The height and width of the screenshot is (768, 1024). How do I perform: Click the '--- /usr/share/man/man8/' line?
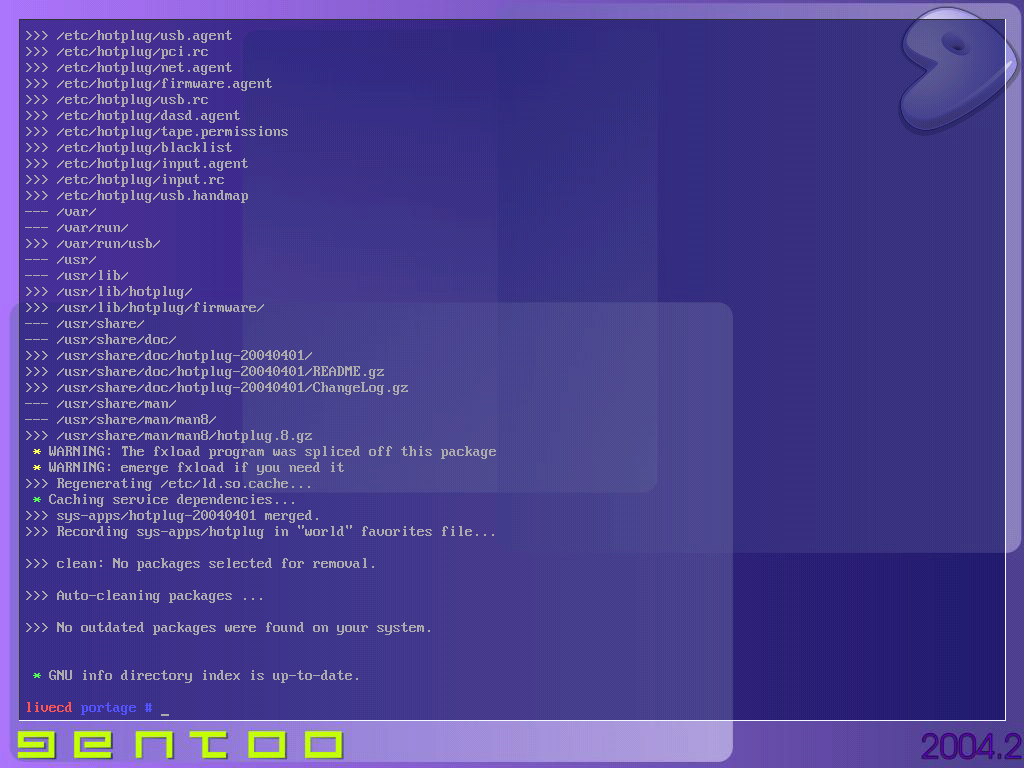[x=121, y=420]
